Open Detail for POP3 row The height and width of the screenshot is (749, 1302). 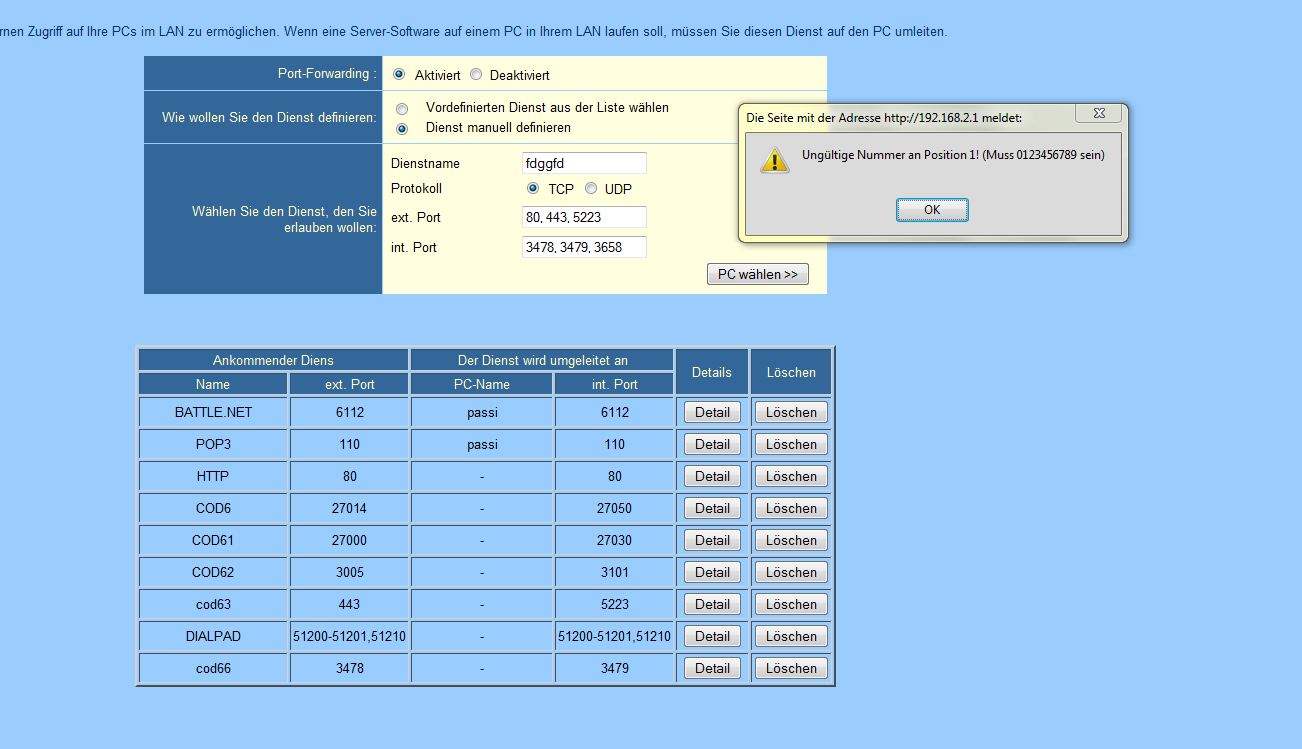click(712, 444)
